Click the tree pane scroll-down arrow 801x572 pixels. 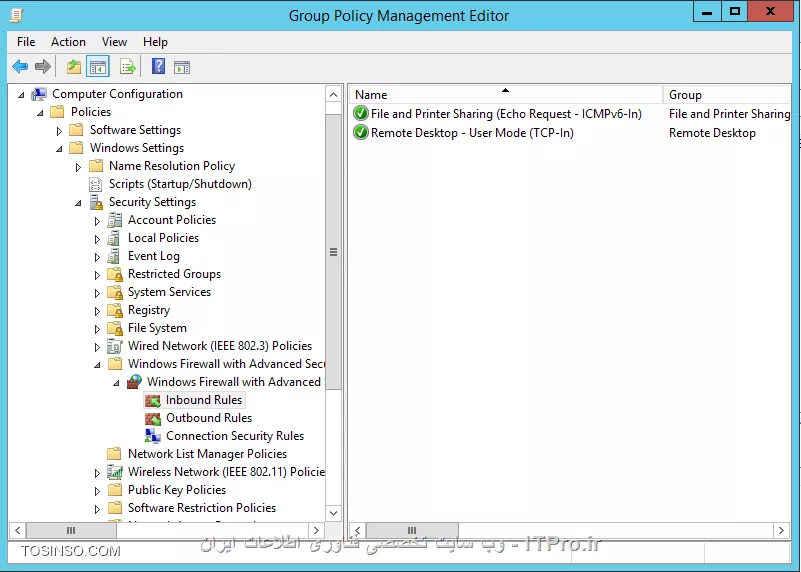point(333,513)
